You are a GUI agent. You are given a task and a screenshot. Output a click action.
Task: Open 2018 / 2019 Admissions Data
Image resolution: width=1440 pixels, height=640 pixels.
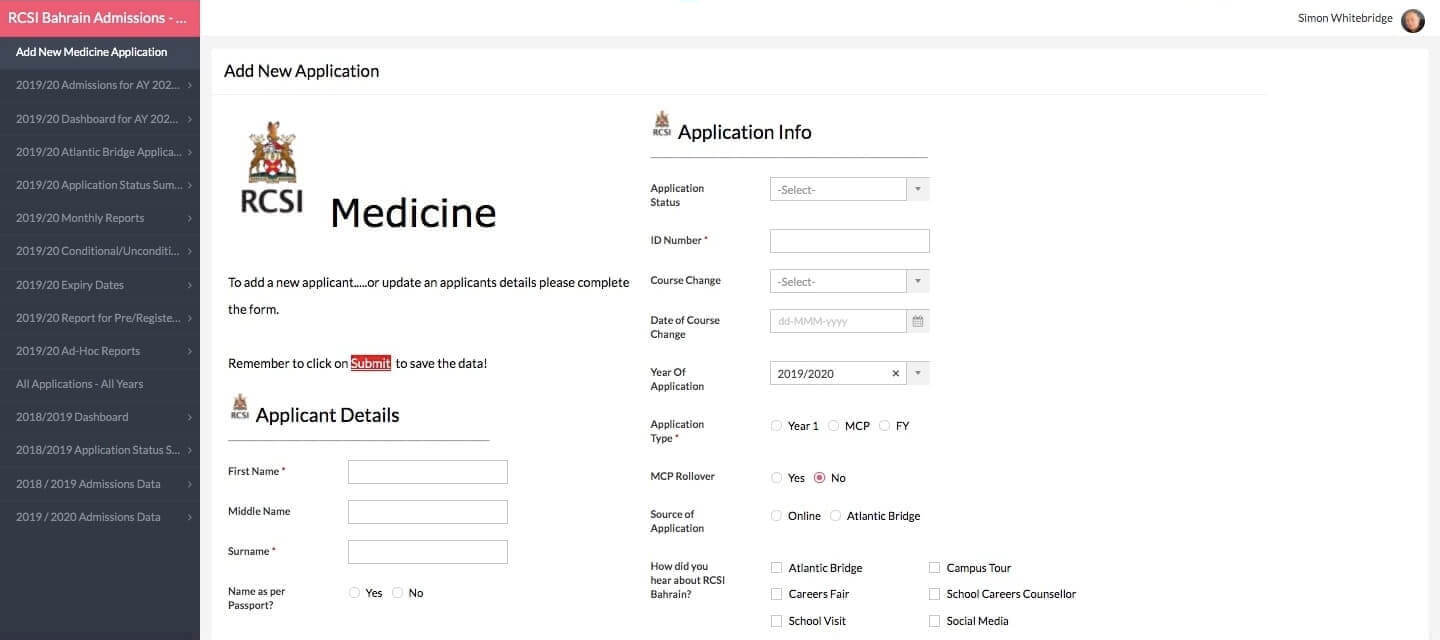click(x=100, y=484)
